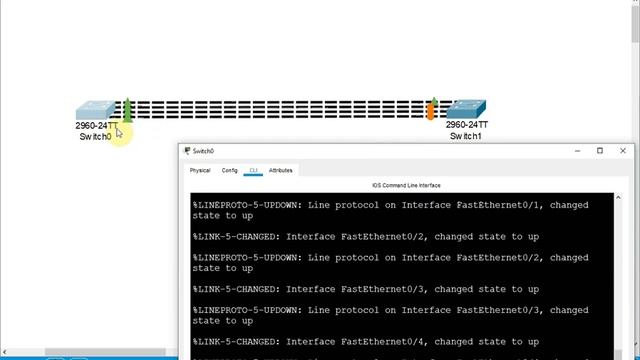This screenshot has width=640, height=360.
Task: Close the Switch0 window
Action: (623, 151)
